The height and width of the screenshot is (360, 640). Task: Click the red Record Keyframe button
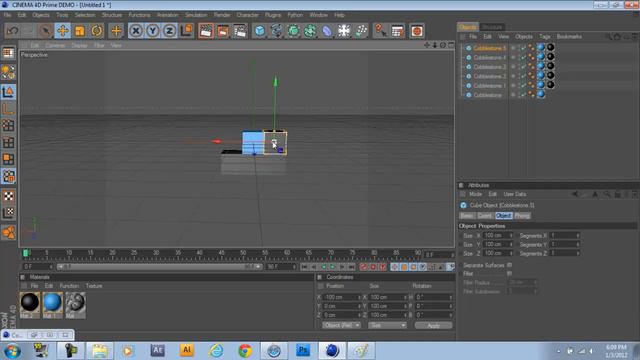point(363,267)
